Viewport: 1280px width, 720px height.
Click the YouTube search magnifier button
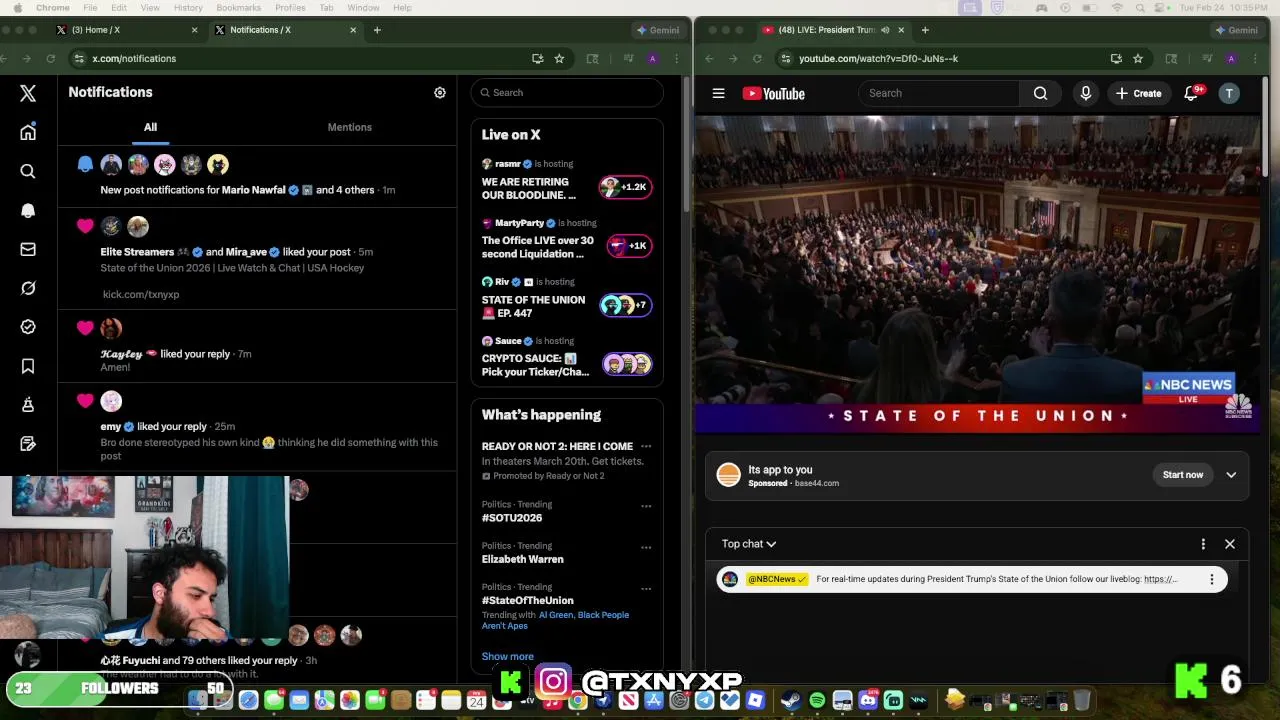(1040, 93)
